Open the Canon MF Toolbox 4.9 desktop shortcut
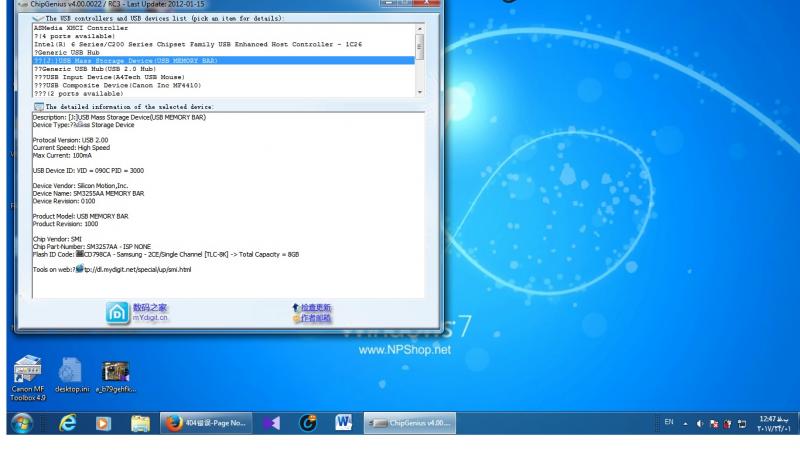The height and width of the screenshot is (450, 800). point(28,378)
